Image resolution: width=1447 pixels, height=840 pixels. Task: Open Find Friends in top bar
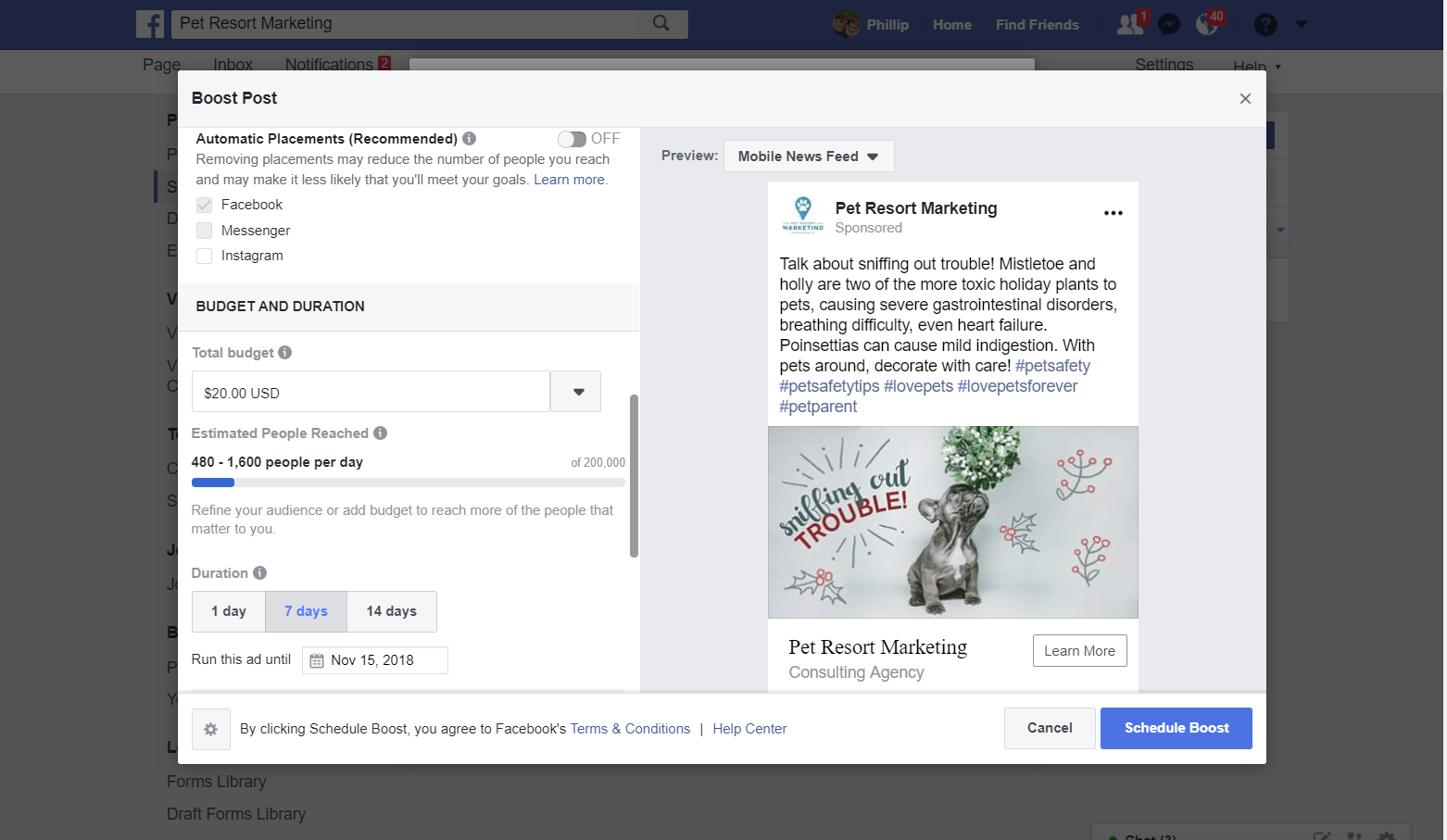click(x=1038, y=25)
